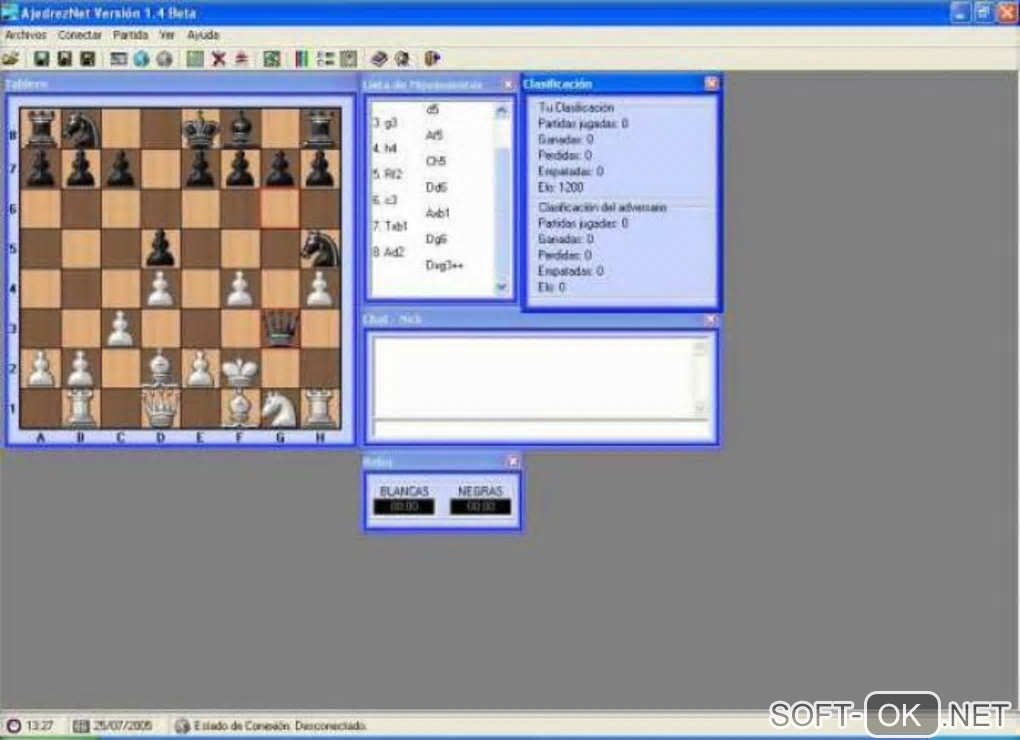Viewport: 1020px width, 740px height.
Task: Click 'Estado de Conexión: Desconectado' status text
Action: point(280,726)
